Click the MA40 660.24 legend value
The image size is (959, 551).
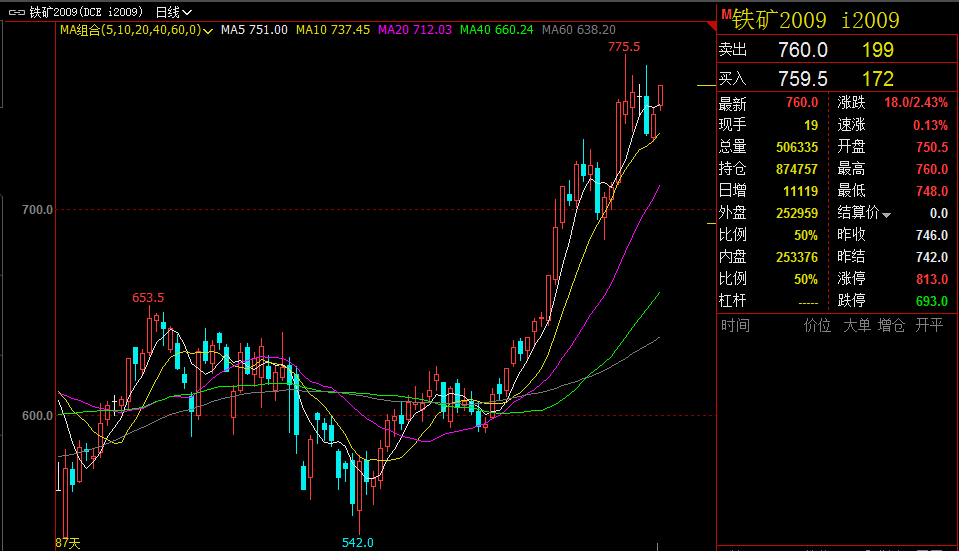(x=497, y=30)
